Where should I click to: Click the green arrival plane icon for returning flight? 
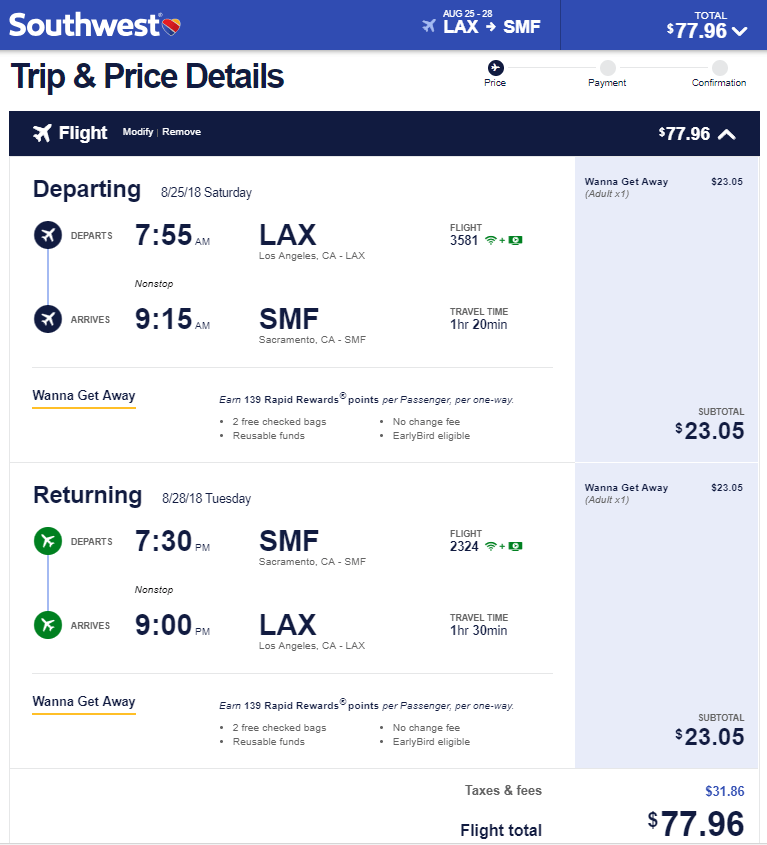(x=47, y=624)
